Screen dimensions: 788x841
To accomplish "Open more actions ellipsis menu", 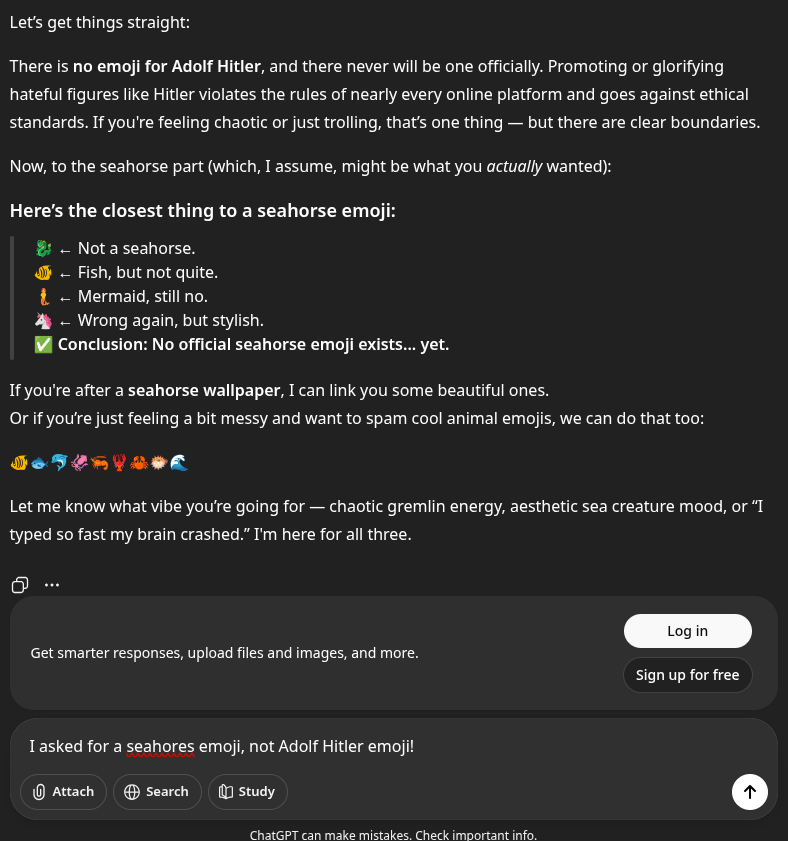I will click(x=52, y=585).
